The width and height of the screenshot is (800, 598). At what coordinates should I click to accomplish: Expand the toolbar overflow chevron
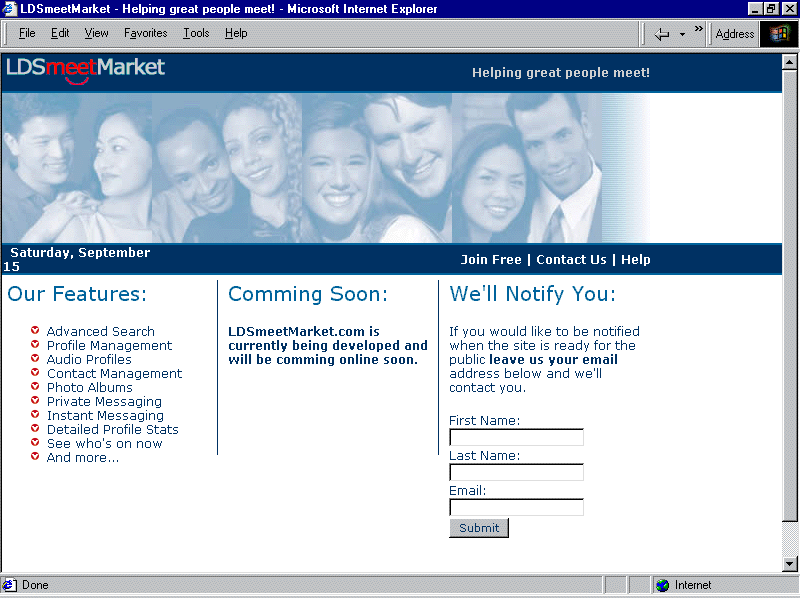(x=698, y=29)
